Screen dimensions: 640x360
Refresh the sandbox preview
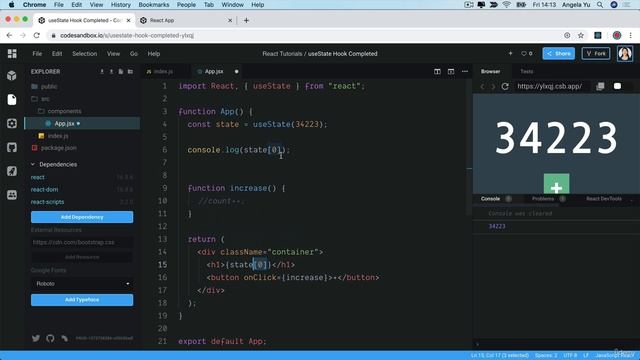(x=505, y=87)
